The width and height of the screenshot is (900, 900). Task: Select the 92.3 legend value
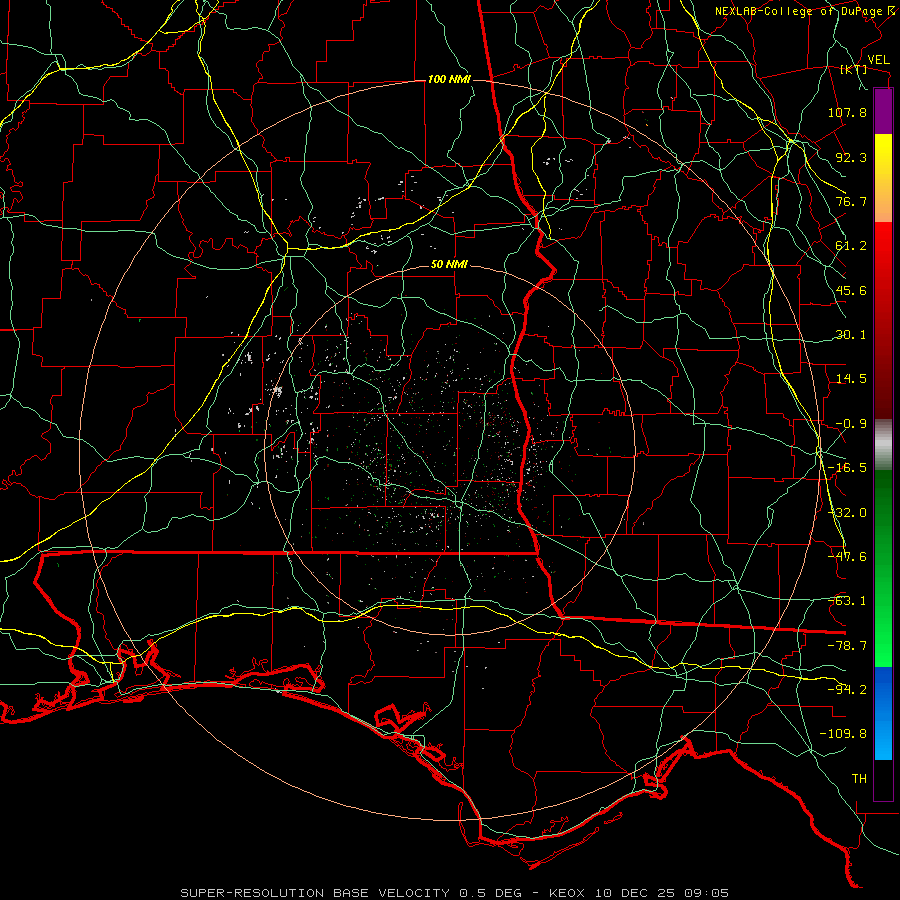(x=851, y=157)
